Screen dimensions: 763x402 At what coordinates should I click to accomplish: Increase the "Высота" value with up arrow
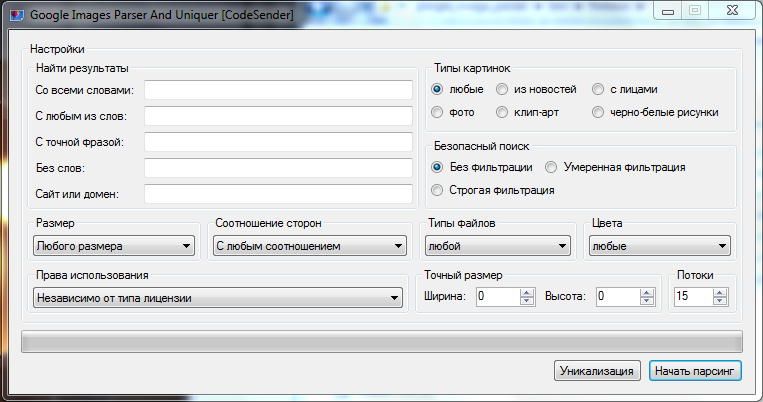coord(647,292)
